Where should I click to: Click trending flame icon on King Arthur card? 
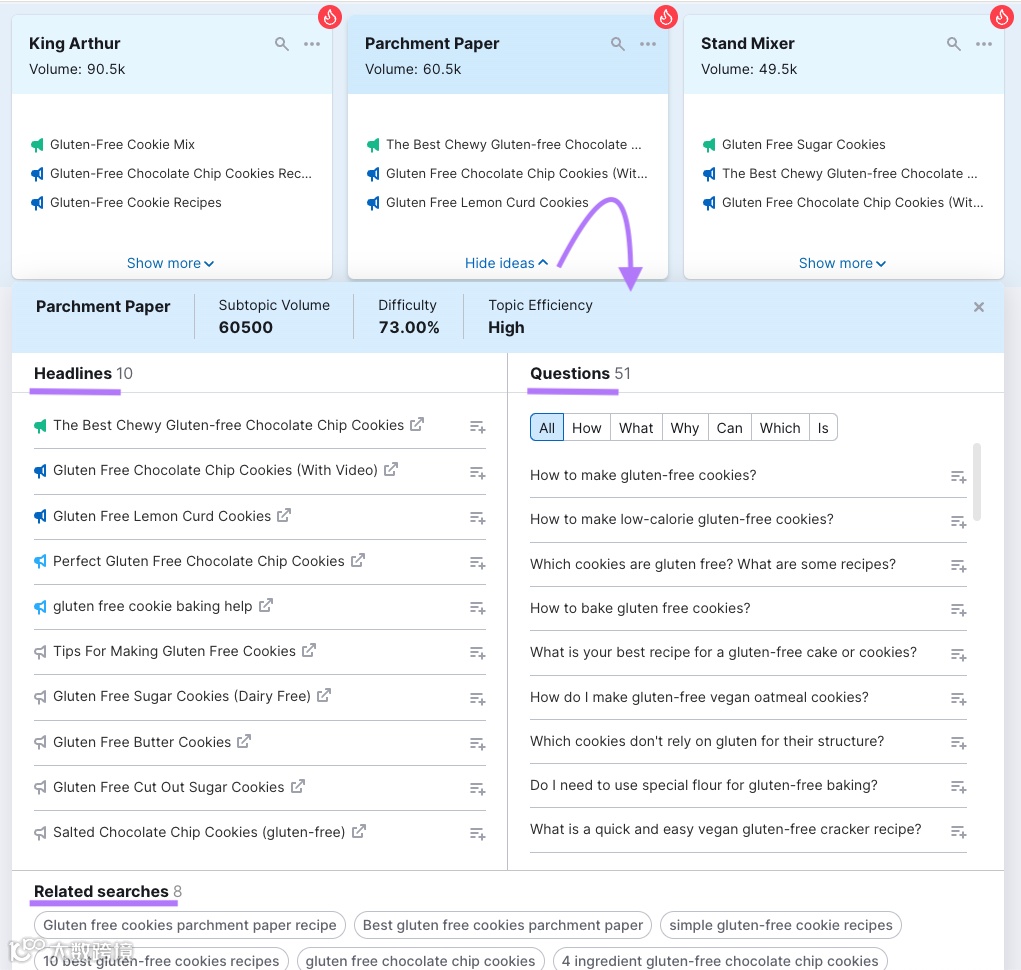point(330,17)
